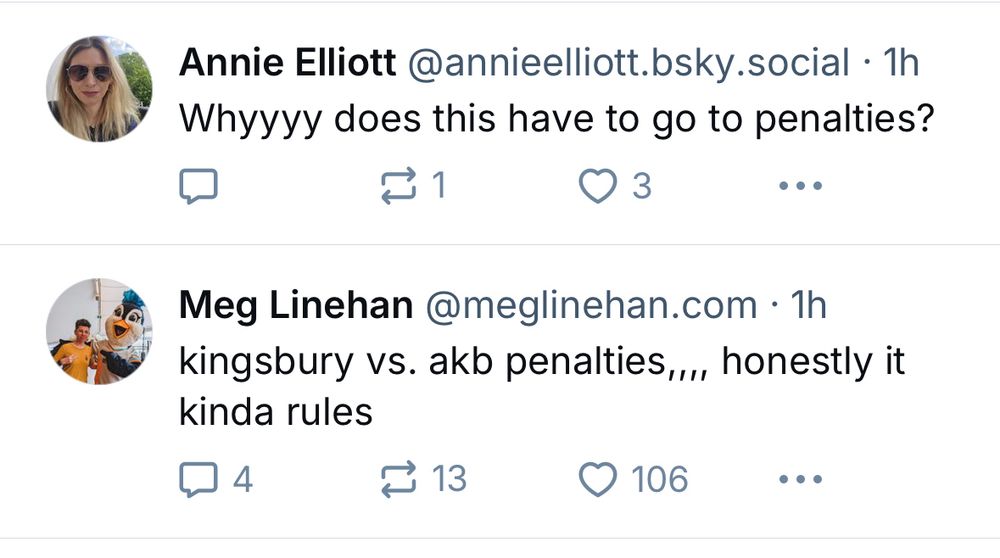Click reply bubble icon on Meg Linehan's post
This screenshot has width=1000, height=558.
tap(197, 480)
